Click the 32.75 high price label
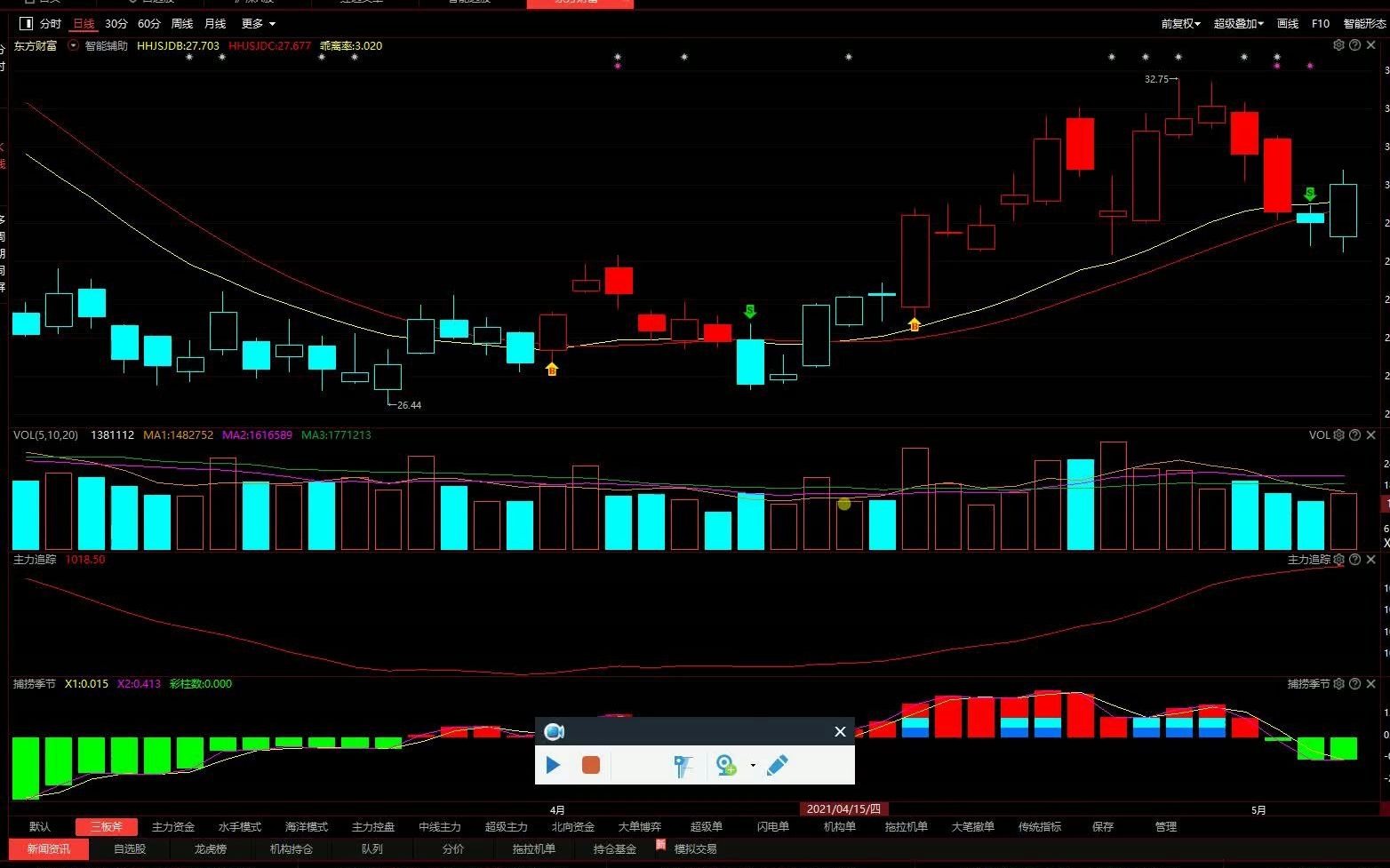This screenshot has width=1390, height=868. [1156, 79]
